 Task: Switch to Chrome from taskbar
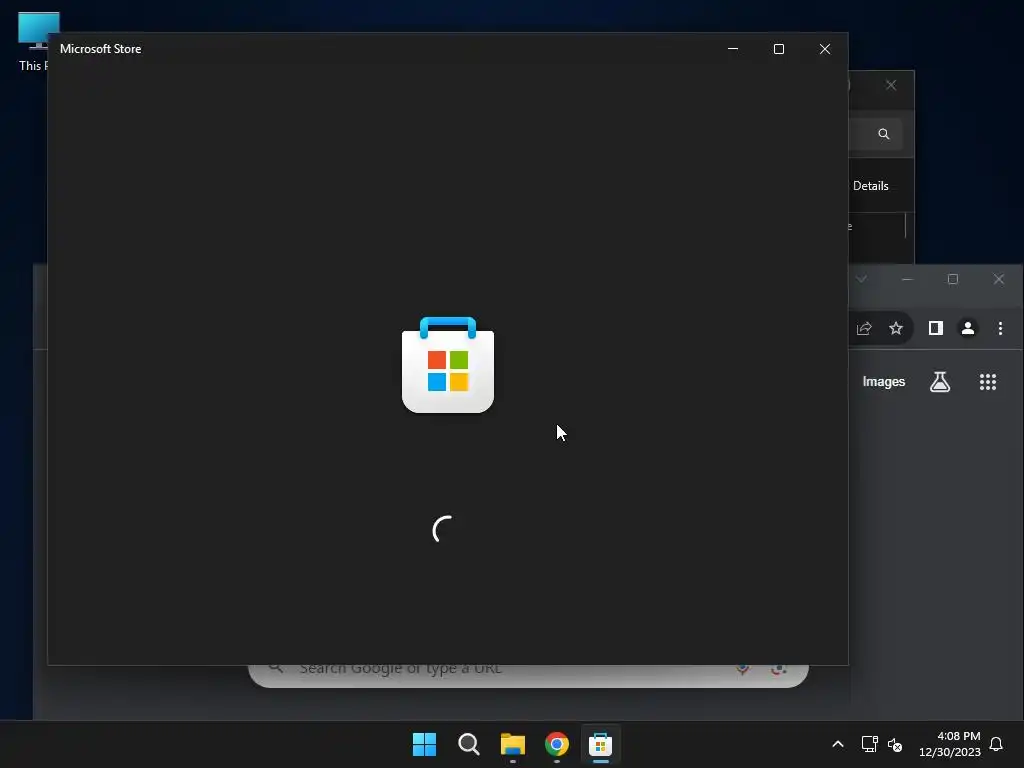[556, 744]
